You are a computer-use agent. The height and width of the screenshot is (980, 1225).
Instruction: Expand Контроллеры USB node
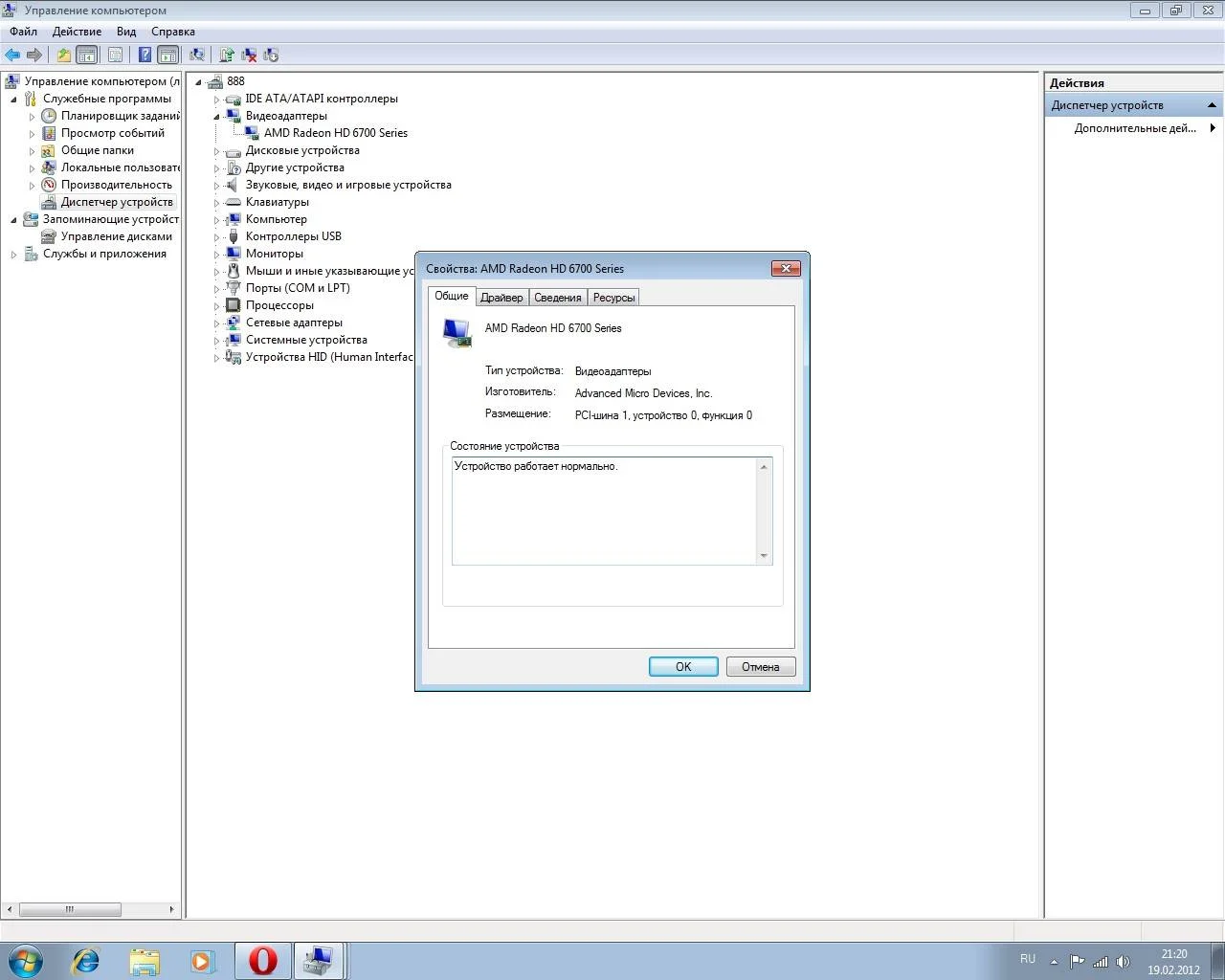click(x=216, y=237)
